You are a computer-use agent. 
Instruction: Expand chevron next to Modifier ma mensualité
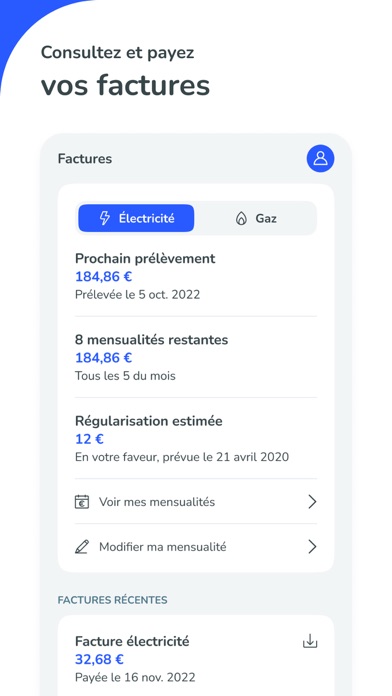(313, 547)
